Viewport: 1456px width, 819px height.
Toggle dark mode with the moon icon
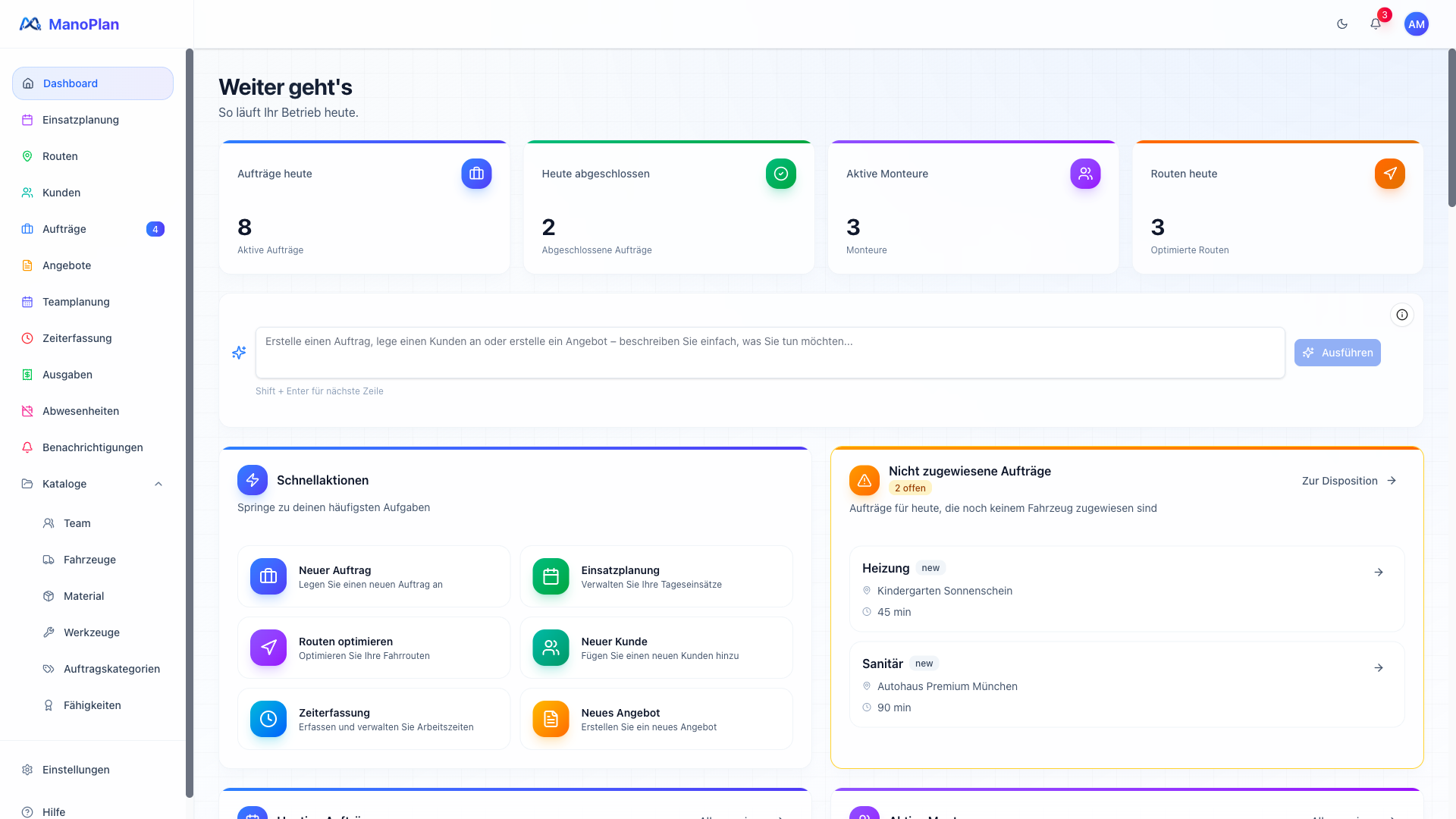pyautogui.click(x=1341, y=24)
